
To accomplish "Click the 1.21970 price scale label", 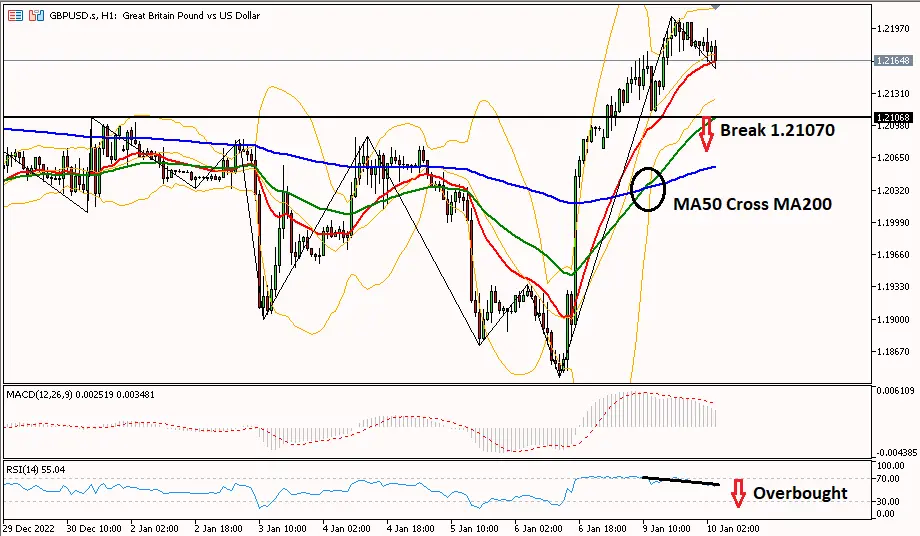I will 891,29.
